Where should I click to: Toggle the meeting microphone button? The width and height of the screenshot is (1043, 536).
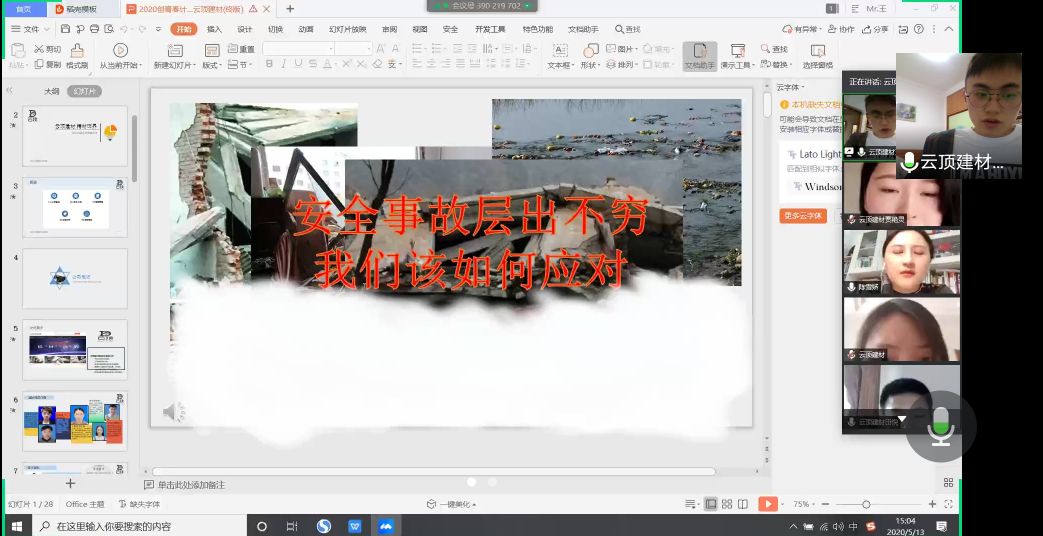coord(940,427)
